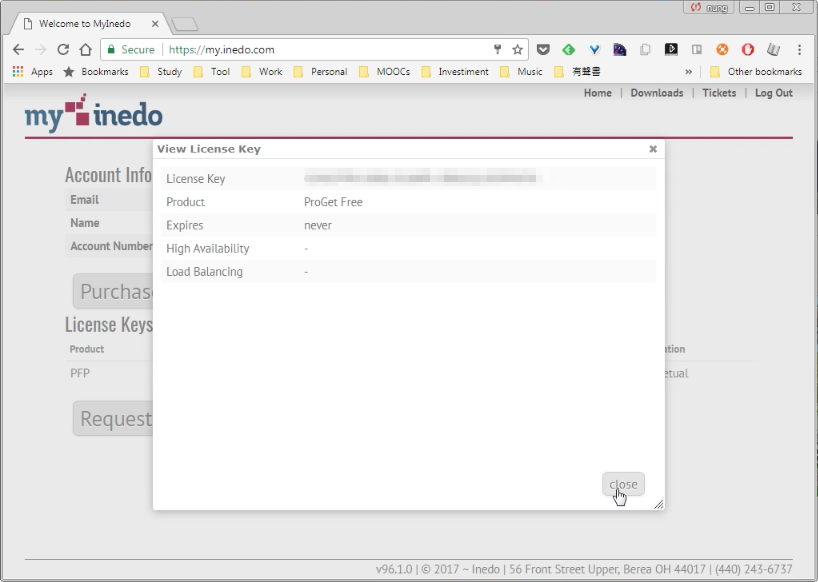This screenshot has width=818, height=582.
Task: Click the Request button behind the dialog
Action: 114,418
